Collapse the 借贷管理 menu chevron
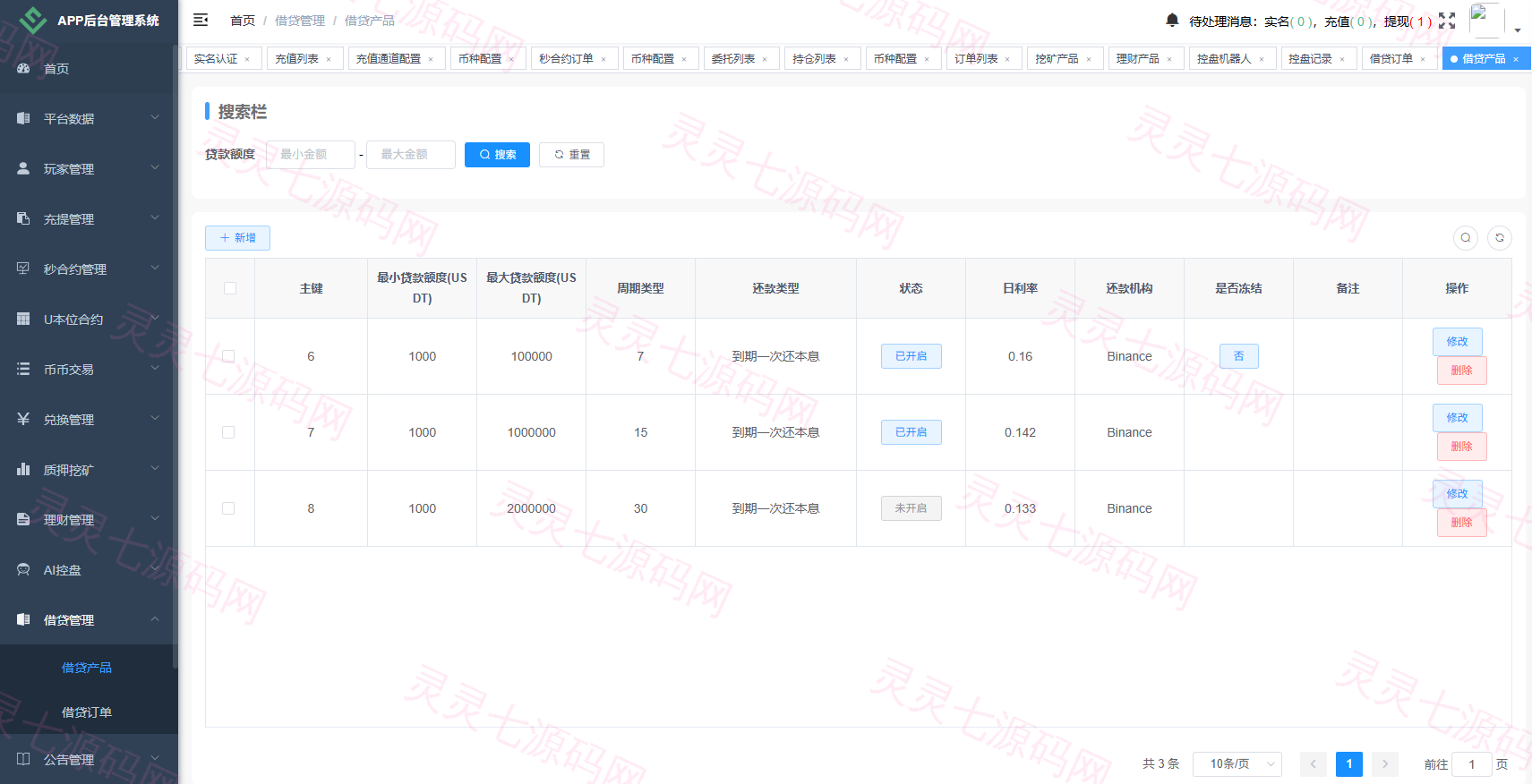1532x784 pixels. coord(155,618)
